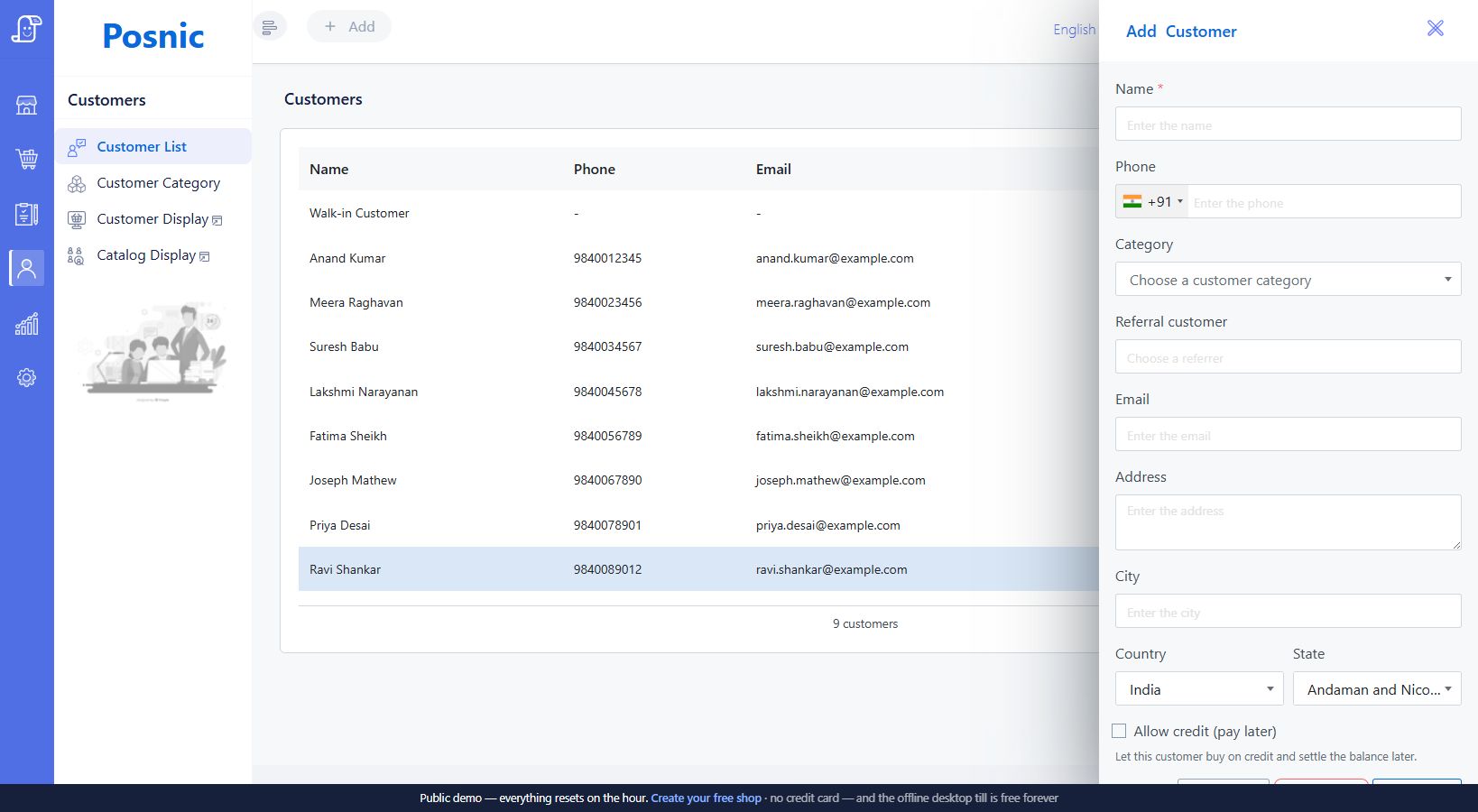Click email meera.raghavan@example.com
Viewport: 1478px width, 812px height.
(x=843, y=302)
